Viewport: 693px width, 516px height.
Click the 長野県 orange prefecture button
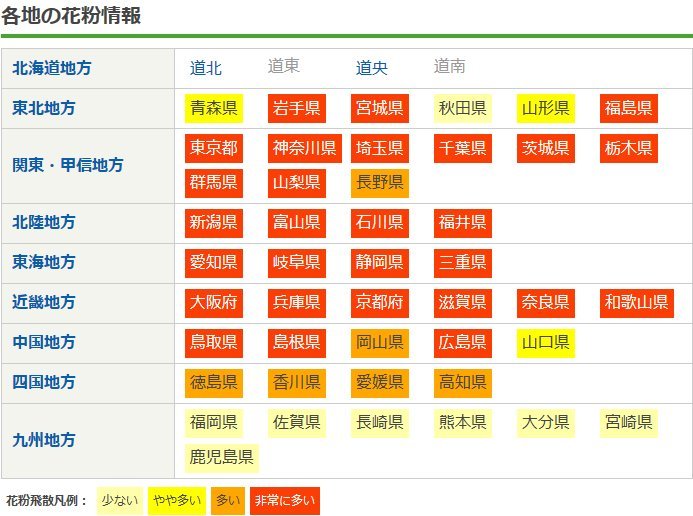point(379,182)
